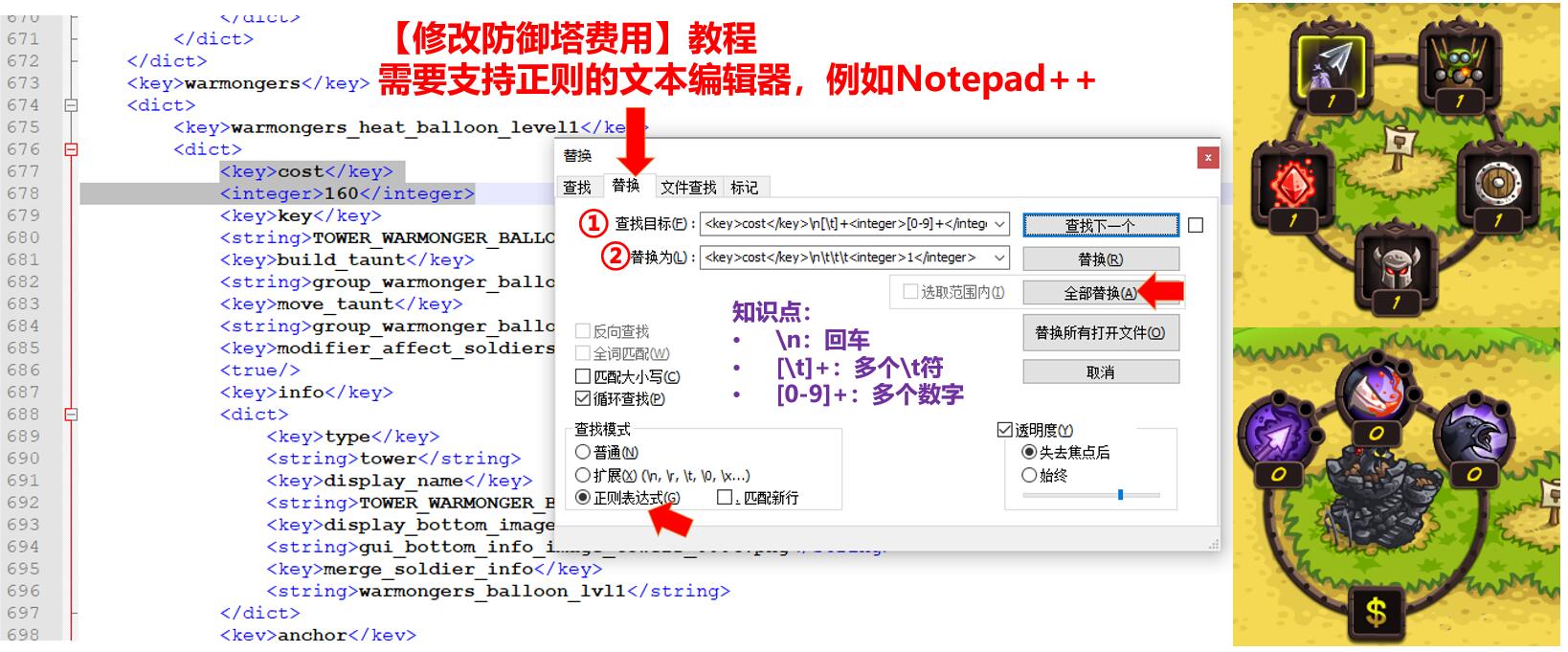Click the <true/> line
Screen dimensions: 1568x652
tap(259, 371)
